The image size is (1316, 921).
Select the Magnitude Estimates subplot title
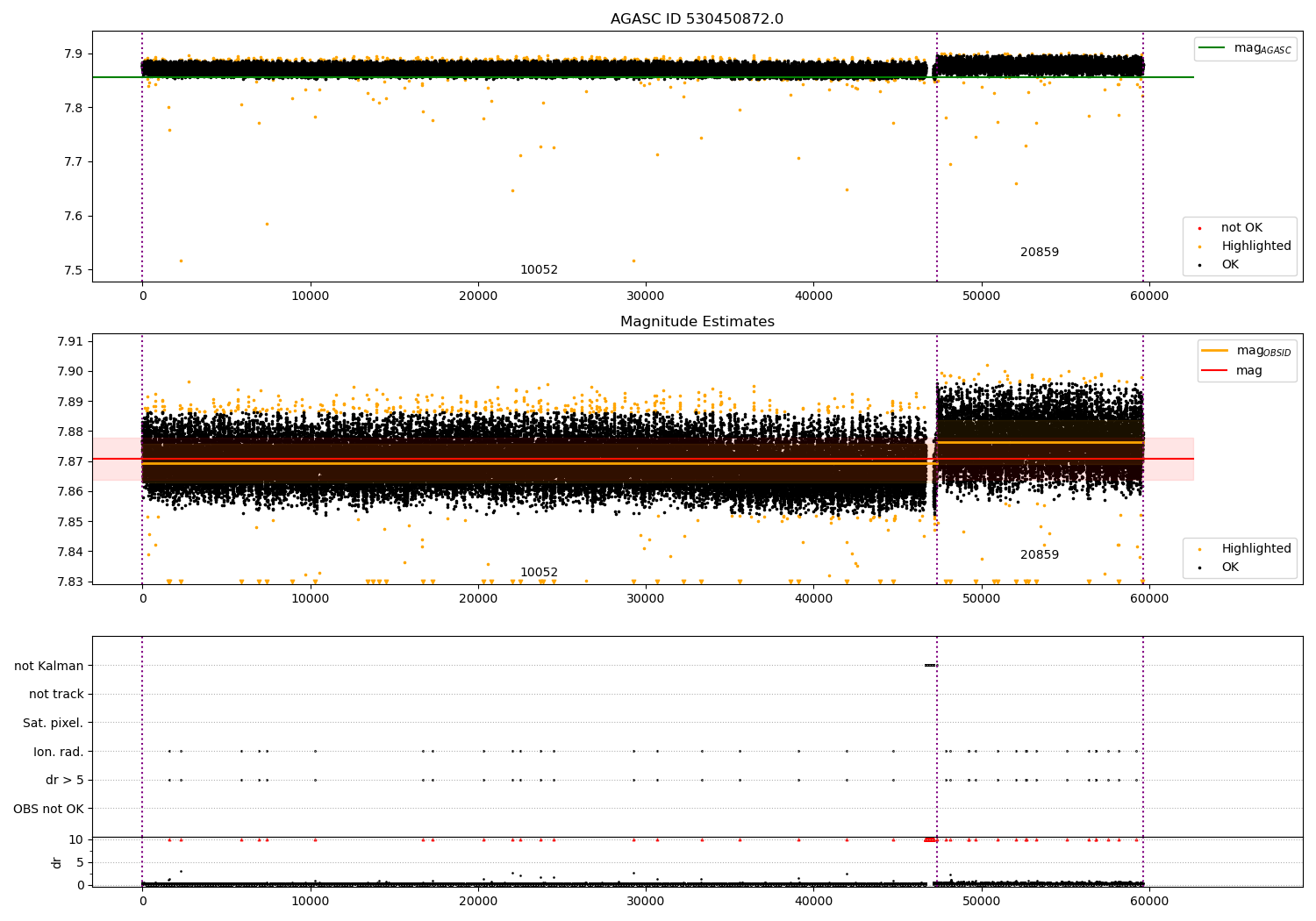(x=697, y=322)
